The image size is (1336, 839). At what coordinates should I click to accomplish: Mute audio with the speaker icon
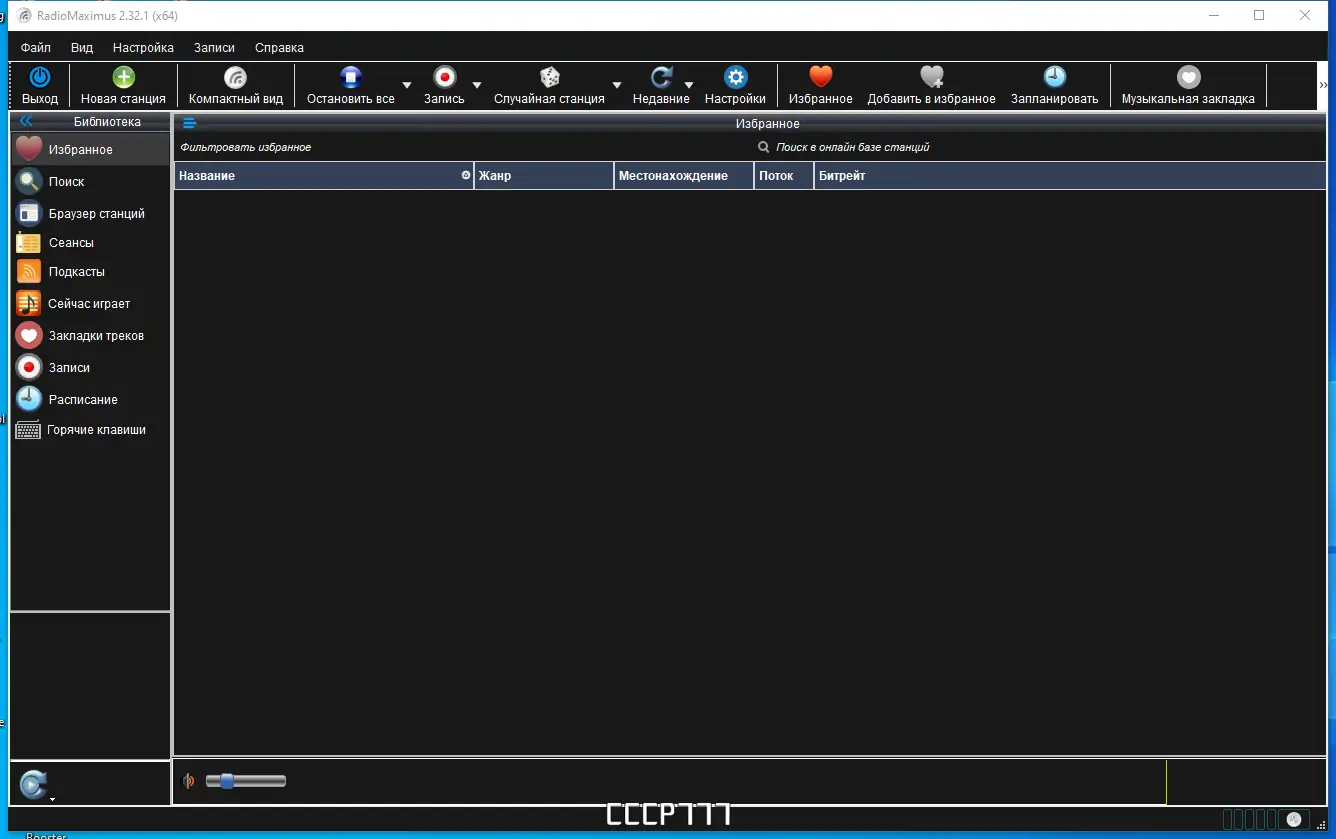coord(188,781)
